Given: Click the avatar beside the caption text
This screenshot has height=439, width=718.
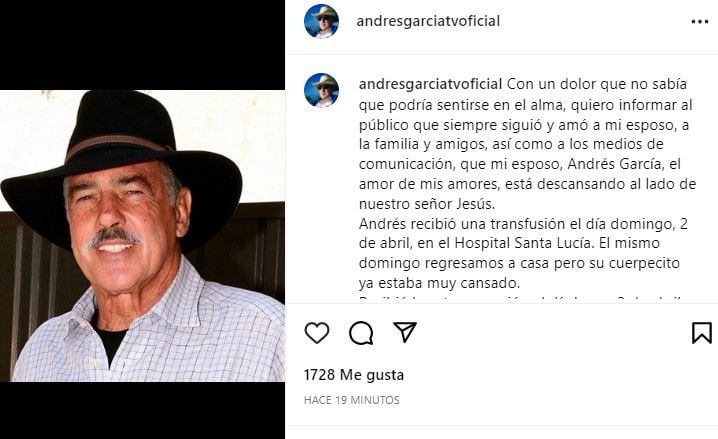Looking at the screenshot, I should 321,90.
